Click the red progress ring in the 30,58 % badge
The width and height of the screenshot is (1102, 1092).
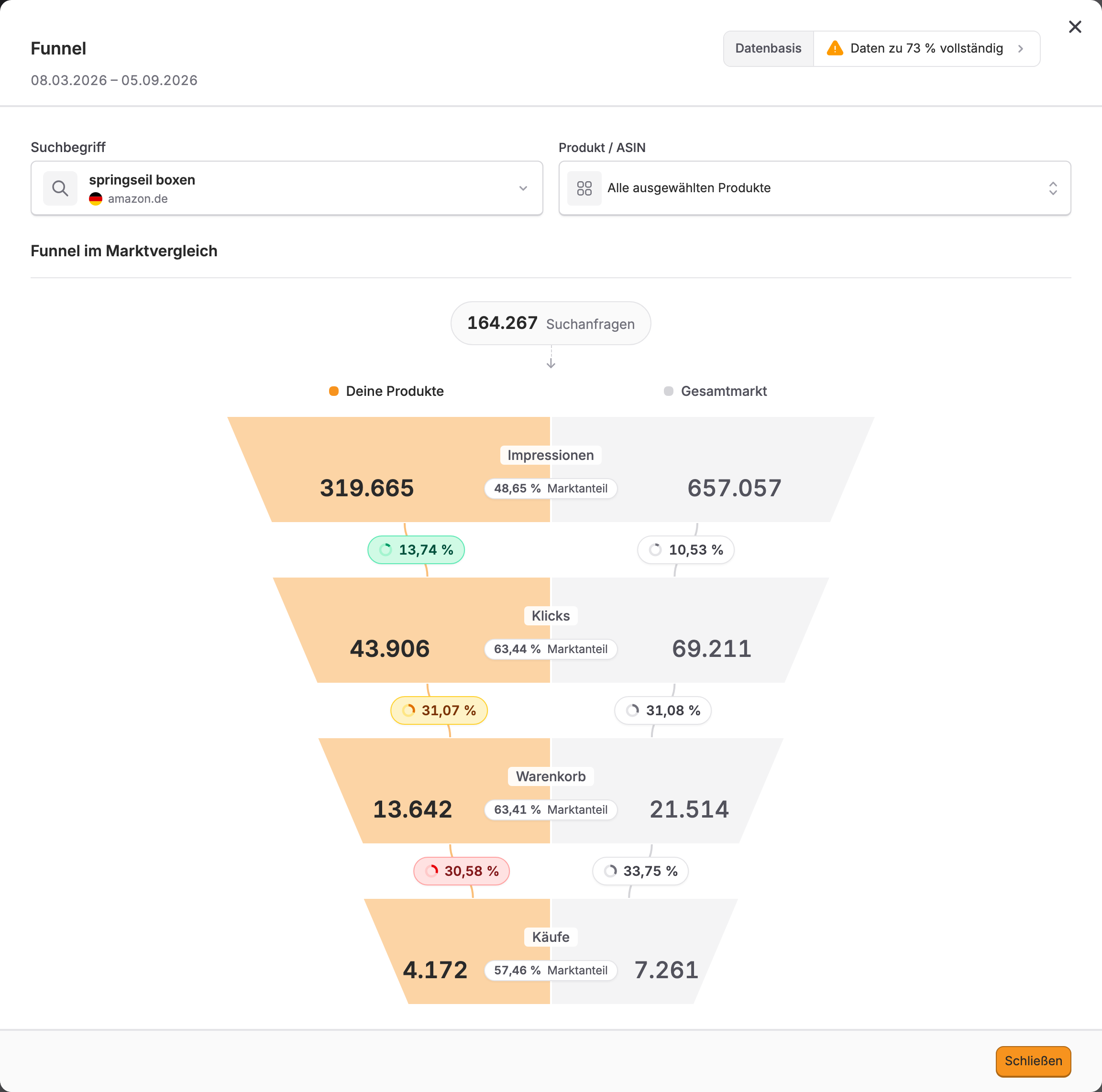pyautogui.click(x=432, y=871)
